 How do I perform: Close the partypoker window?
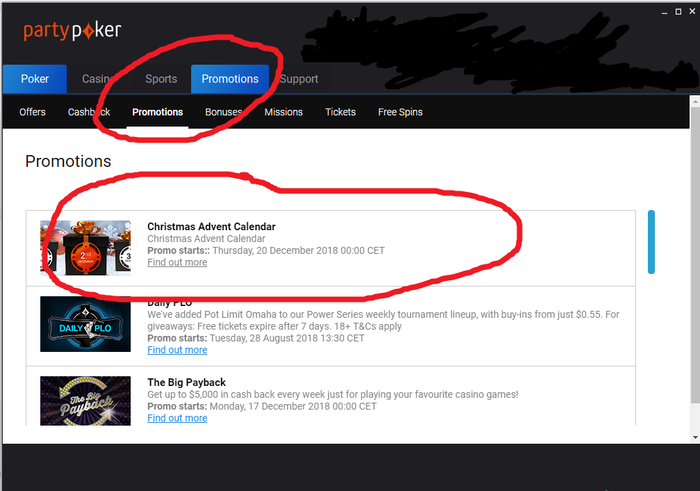tap(692, 12)
